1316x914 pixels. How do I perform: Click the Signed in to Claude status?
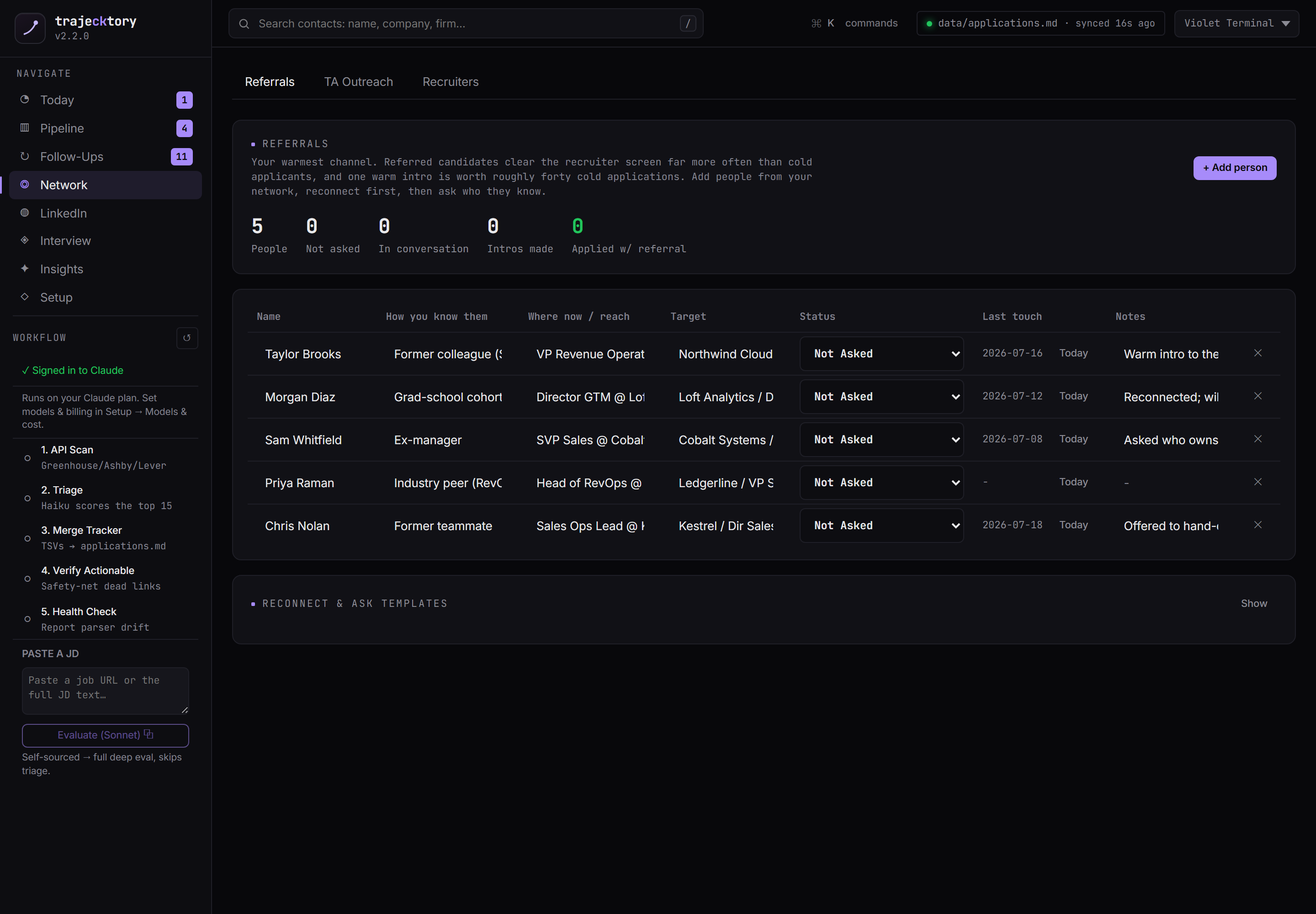[73, 371]
